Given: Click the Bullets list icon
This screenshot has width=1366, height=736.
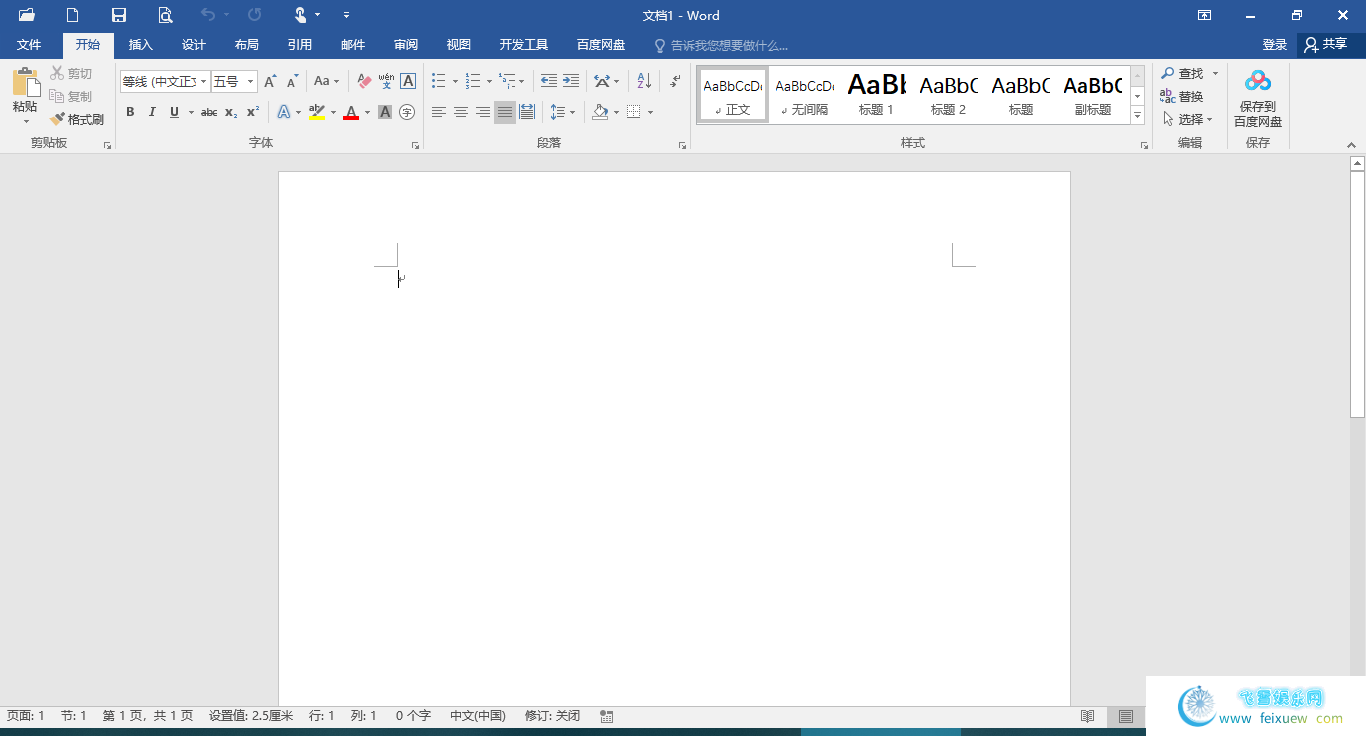Looking at the screenshot, I should click(x=439, y=81).
